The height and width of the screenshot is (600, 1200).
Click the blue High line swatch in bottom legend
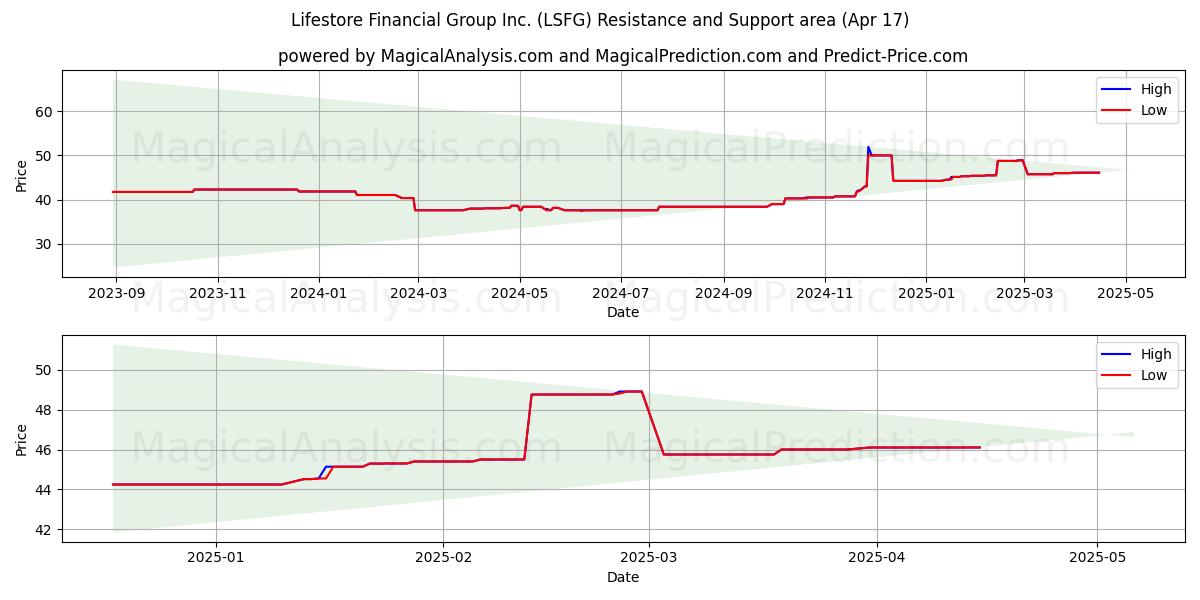[x=1117, y=355]
